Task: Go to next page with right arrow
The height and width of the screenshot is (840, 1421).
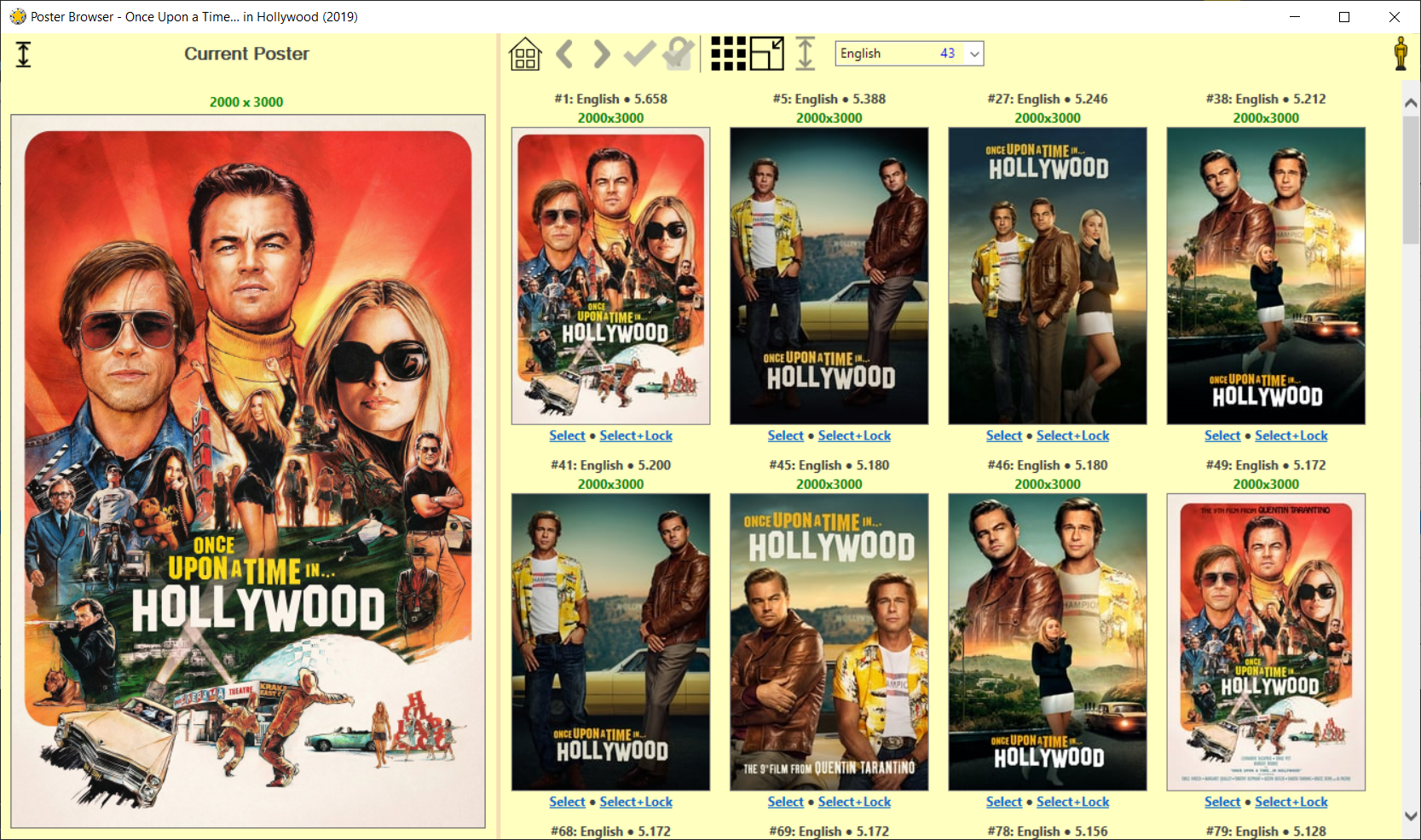Action: pyautogui.click(x=602, y=54)
